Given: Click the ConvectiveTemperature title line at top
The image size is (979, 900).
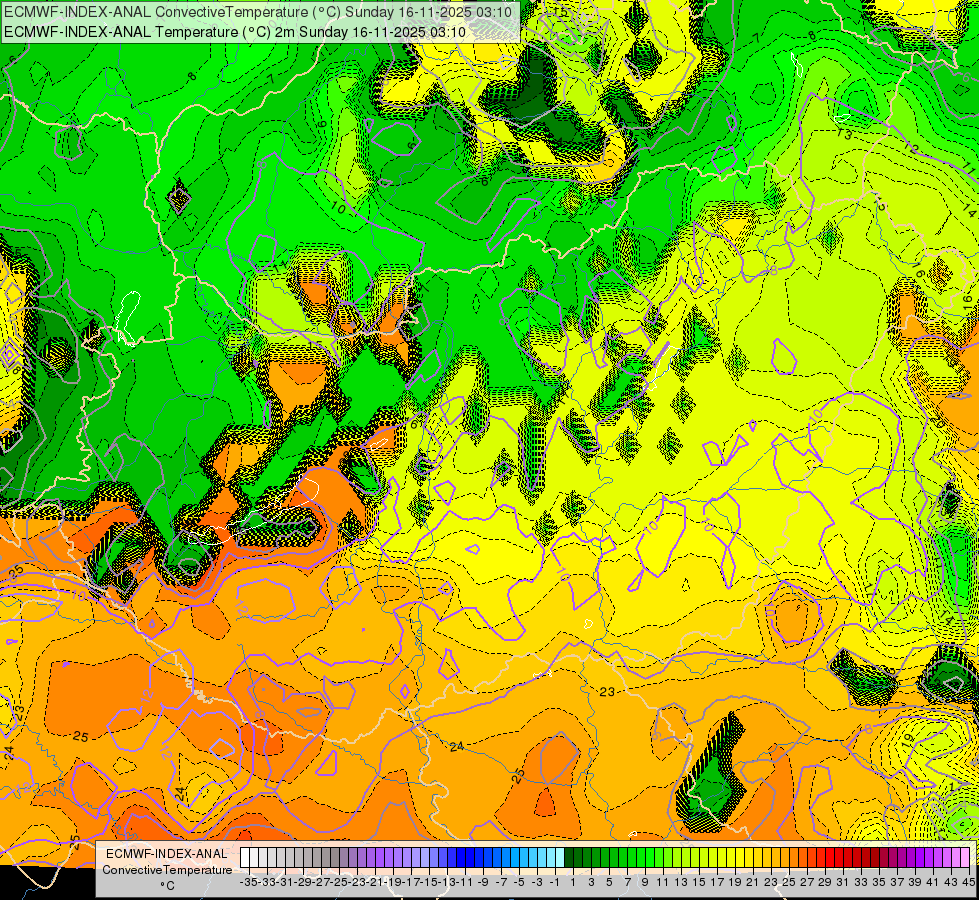Looking at the screenshot, I should tap(258, 12).
